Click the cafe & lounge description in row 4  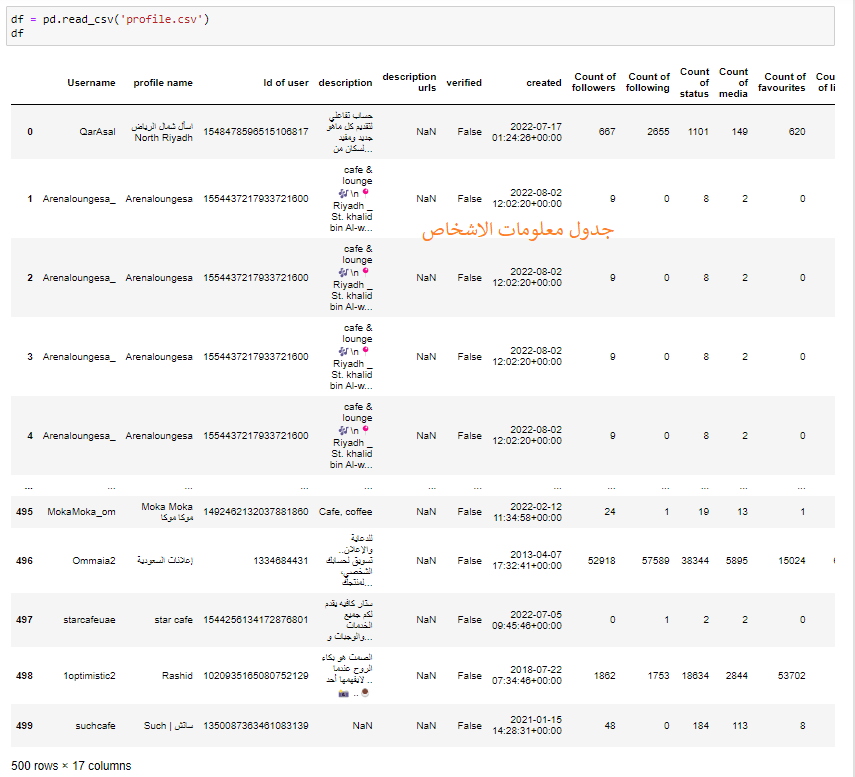pos(351,436)
